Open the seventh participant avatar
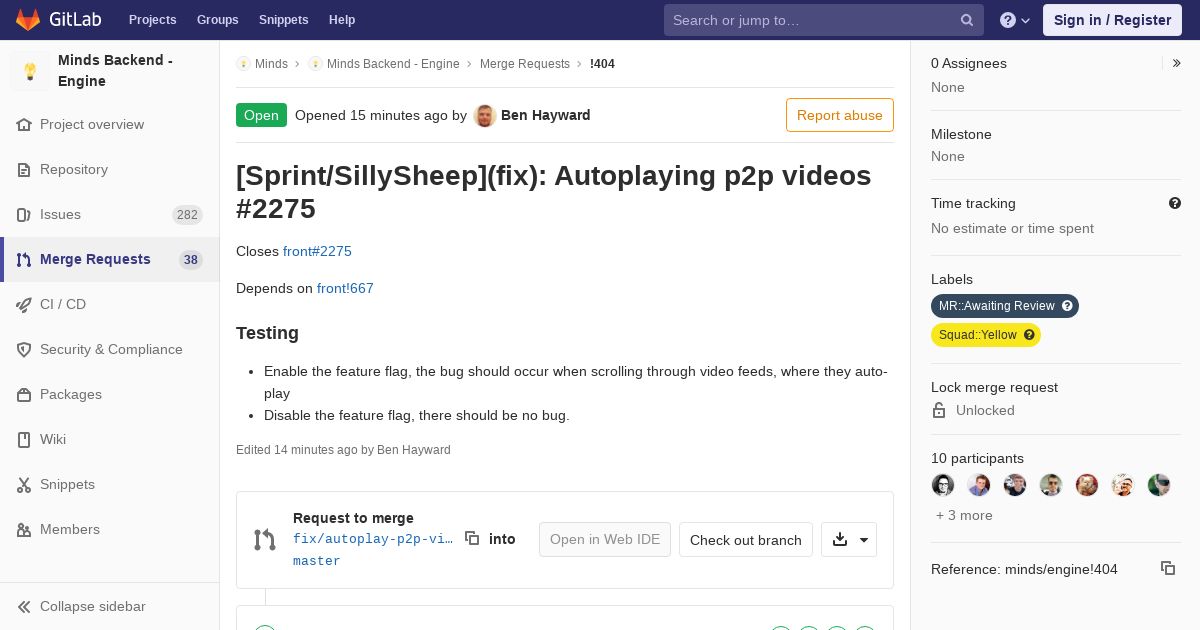Image resolution: width=1200 pixels, height=630 pixels. pos(1159,485)
